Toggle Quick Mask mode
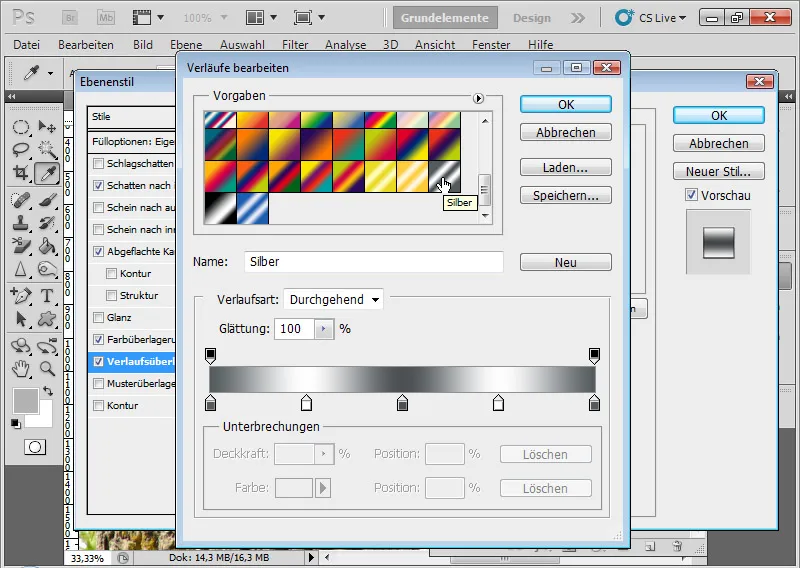This screenshot has width=800, height=568. [35, 448]
